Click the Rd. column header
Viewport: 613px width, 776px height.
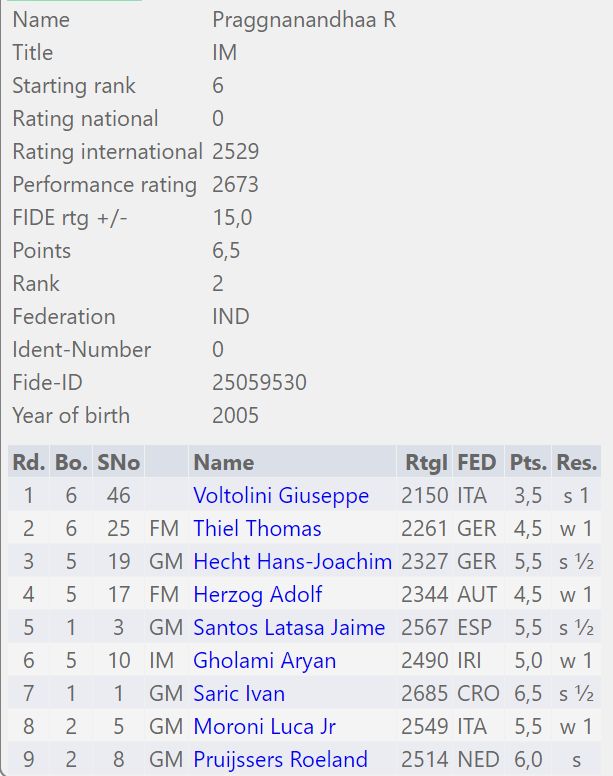[28, 462]
